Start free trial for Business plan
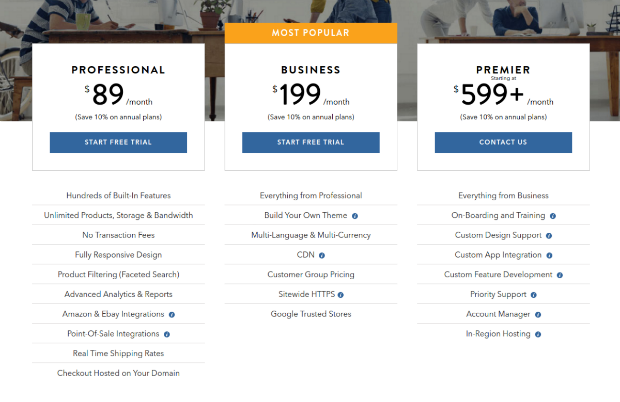Image resolution: width=620 pixels, height=402 pixels. (x=311, y=142)
